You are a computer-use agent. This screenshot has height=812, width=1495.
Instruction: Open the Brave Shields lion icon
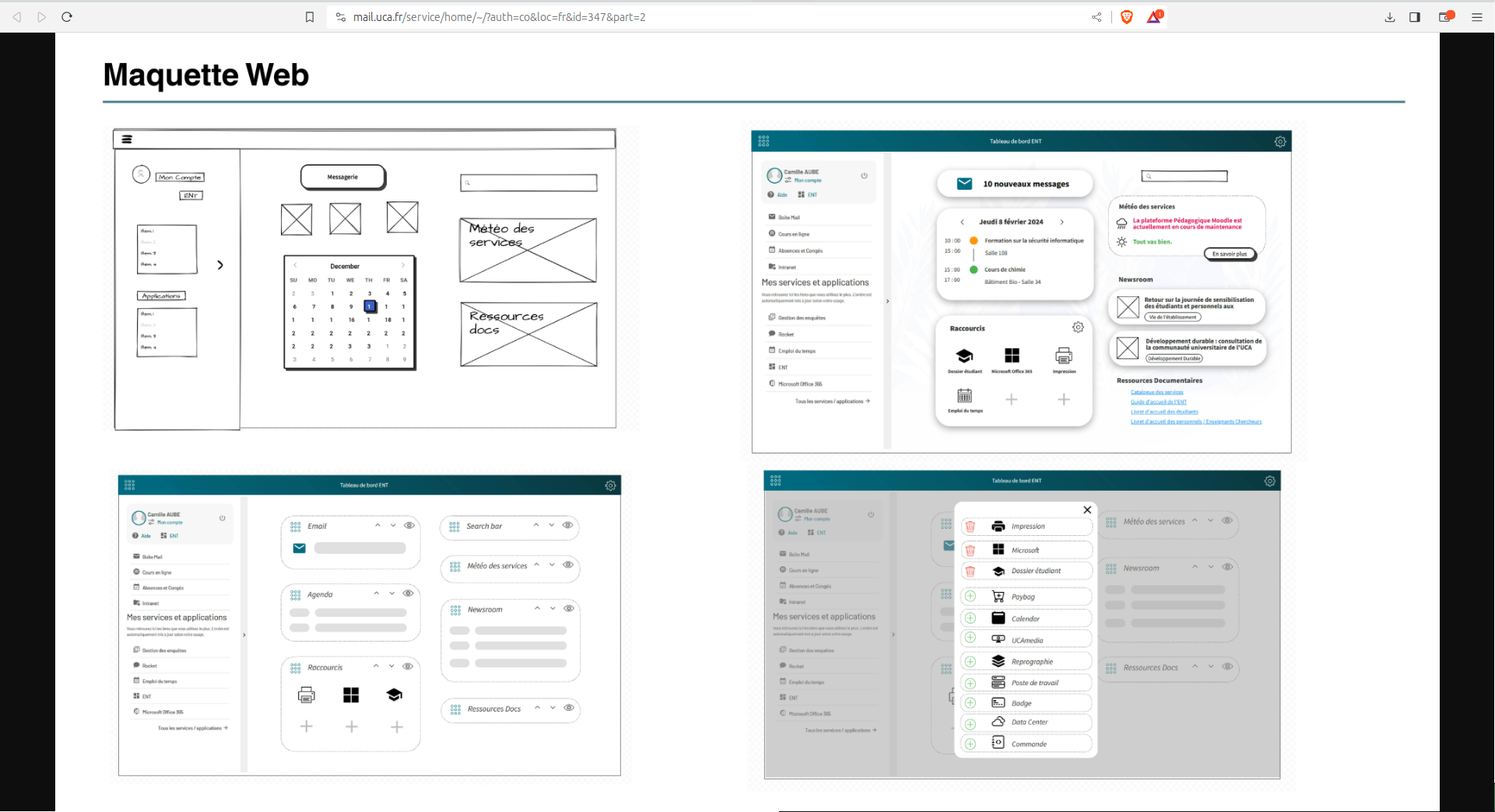1126,17
